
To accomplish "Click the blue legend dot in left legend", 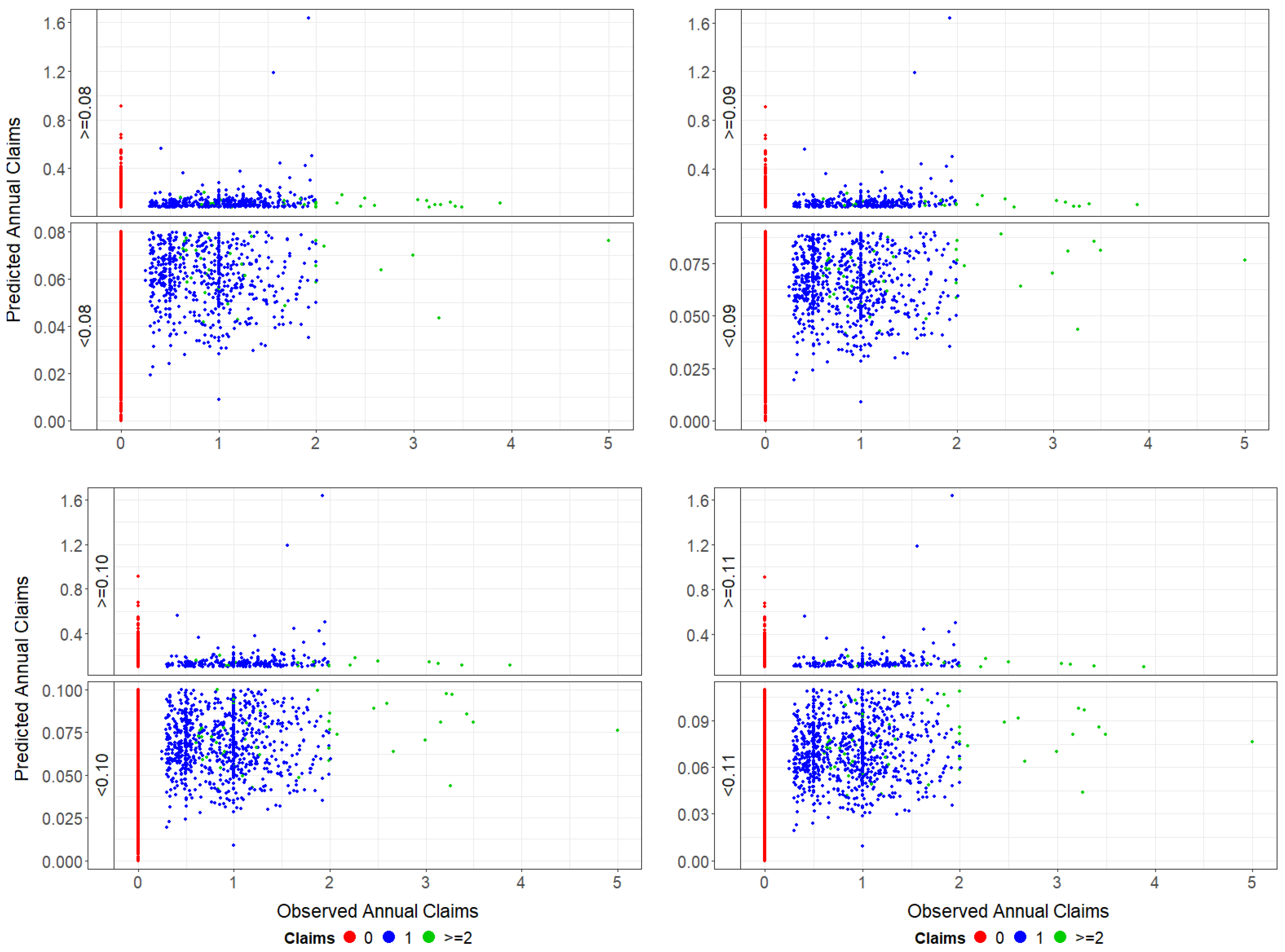I will (389, 937).
